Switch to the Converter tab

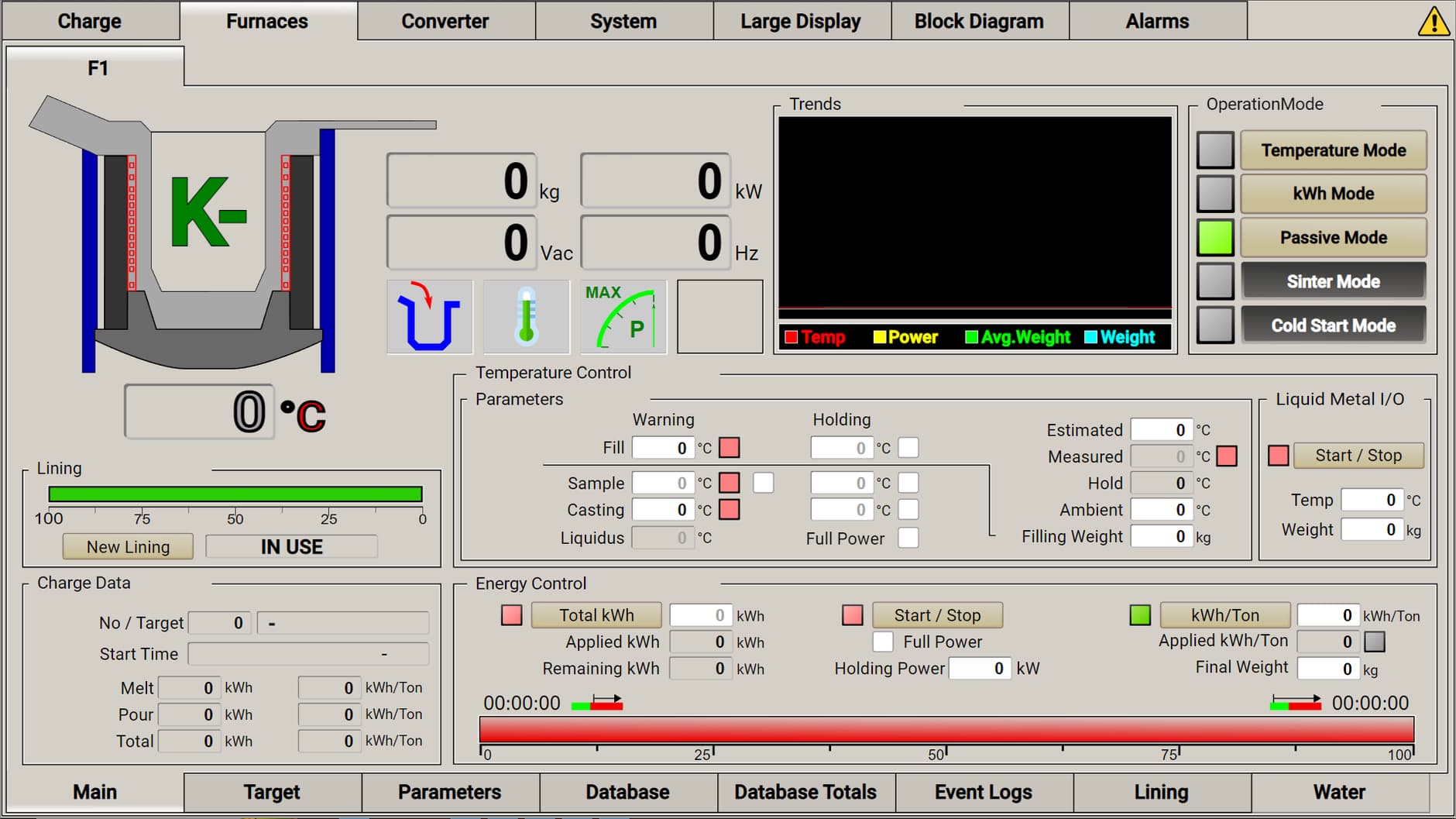tap(445, 21)
